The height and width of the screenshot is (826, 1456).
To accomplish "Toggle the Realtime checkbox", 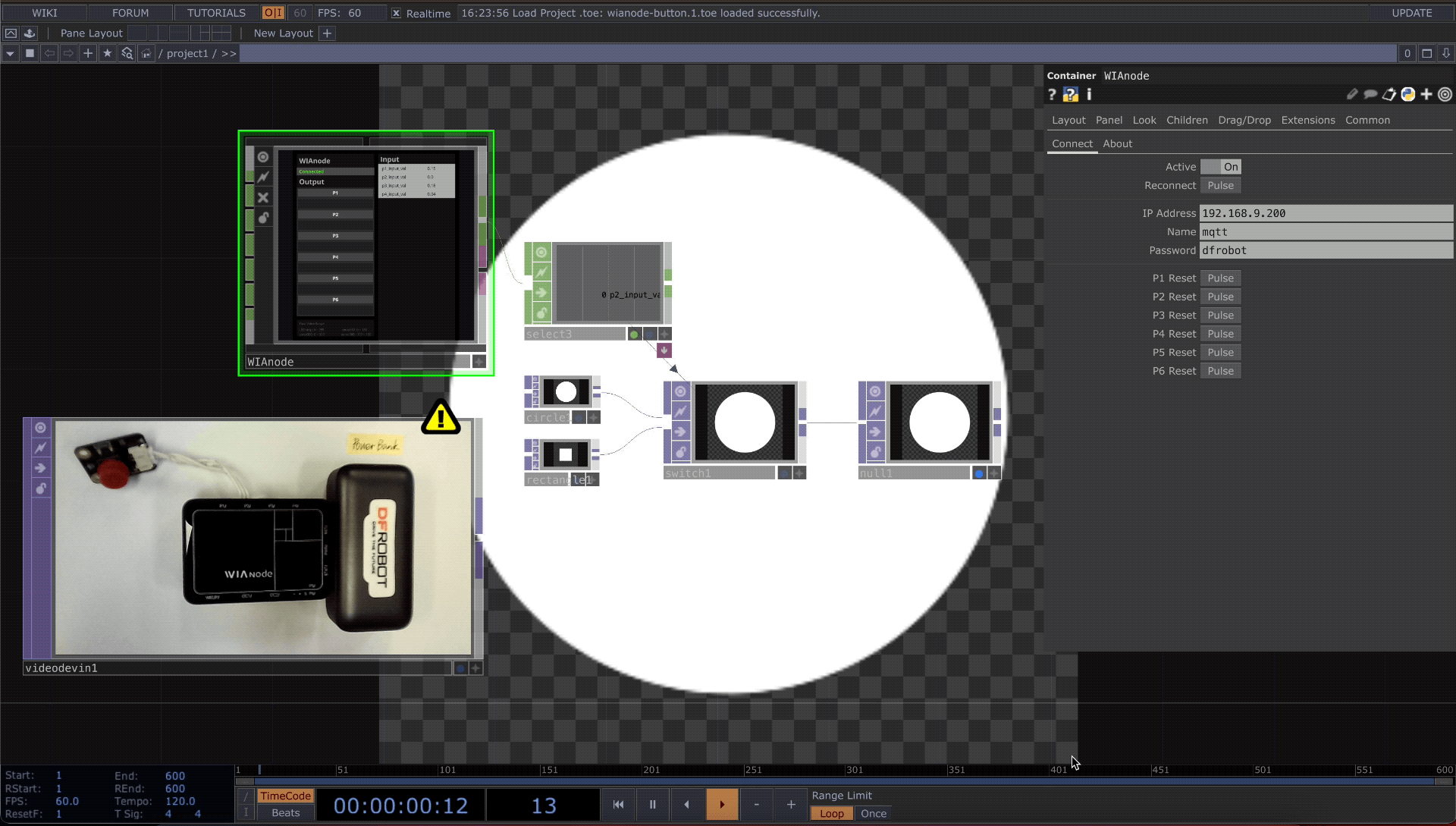I will tap(396, 14).
